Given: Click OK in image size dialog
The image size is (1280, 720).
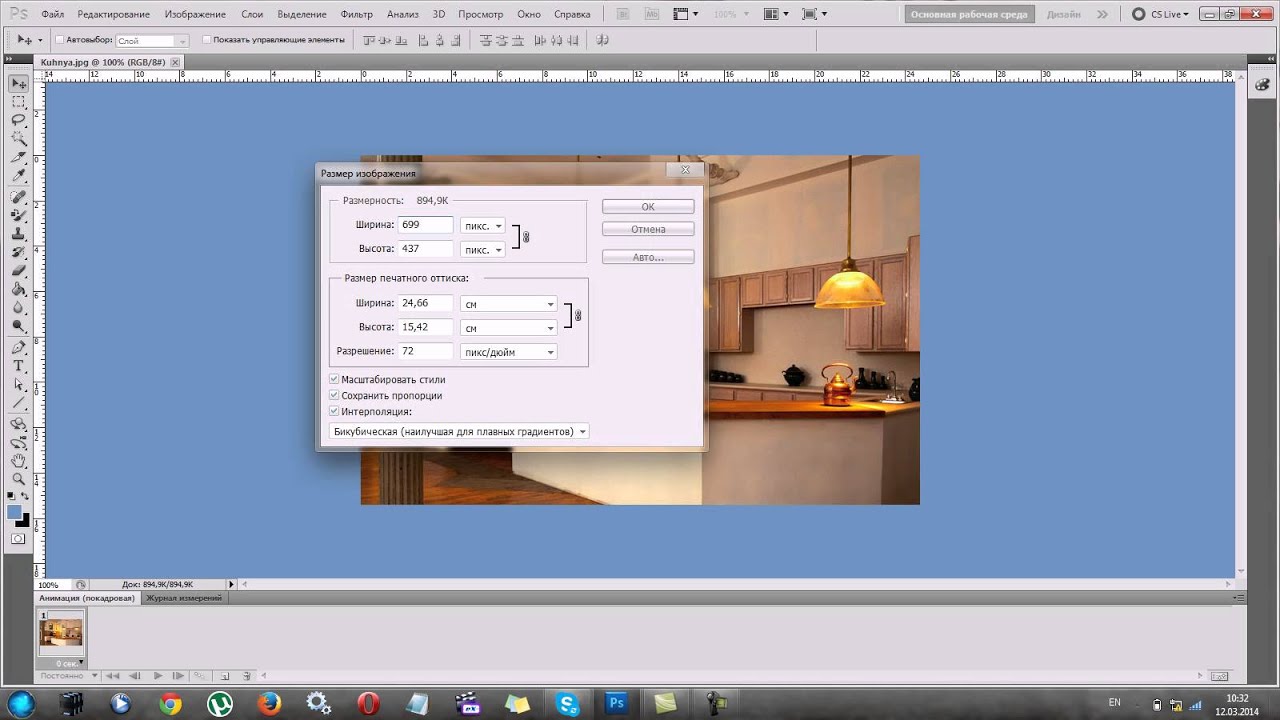Looking at the screenshot, I should (x=648, y=207).
